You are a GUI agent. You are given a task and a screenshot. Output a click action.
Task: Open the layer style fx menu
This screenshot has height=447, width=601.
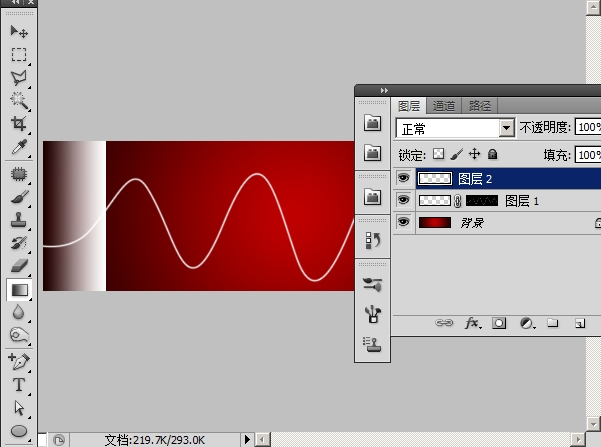pos(473,323)
